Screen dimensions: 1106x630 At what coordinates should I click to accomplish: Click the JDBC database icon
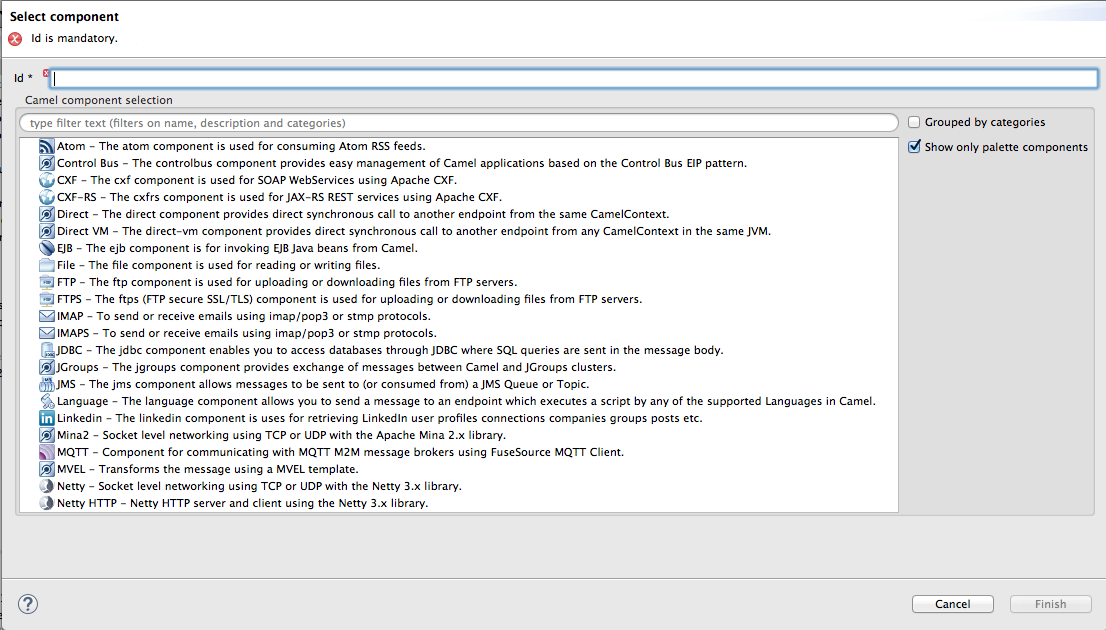point(47,350)
